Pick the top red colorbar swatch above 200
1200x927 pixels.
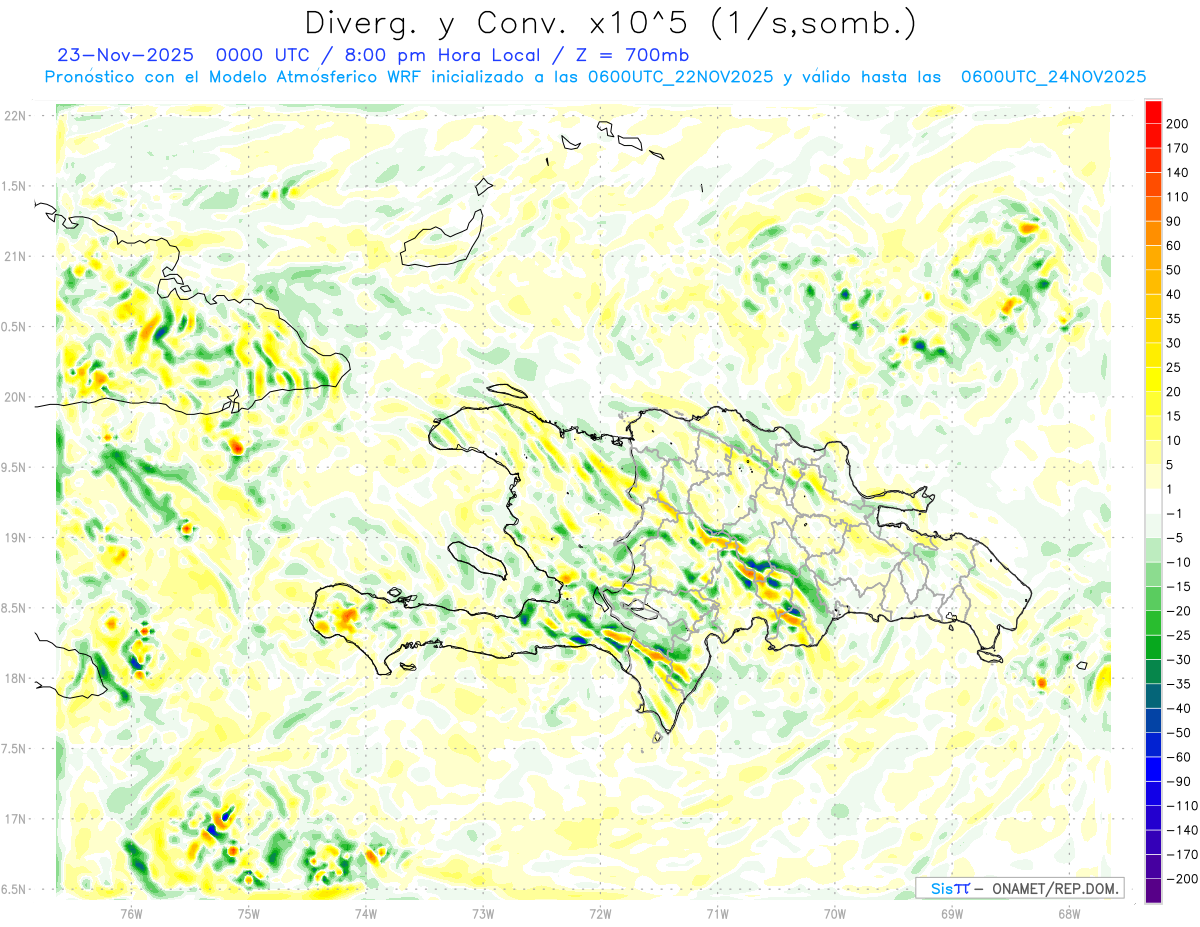coord(1153,112)
